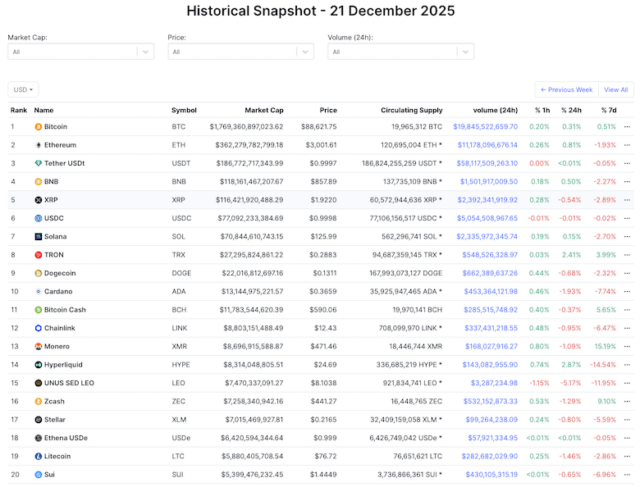Viewport: 640px width, 487px height.
Task: Sort by % 7d column header
Action: (x=608, y=109)
